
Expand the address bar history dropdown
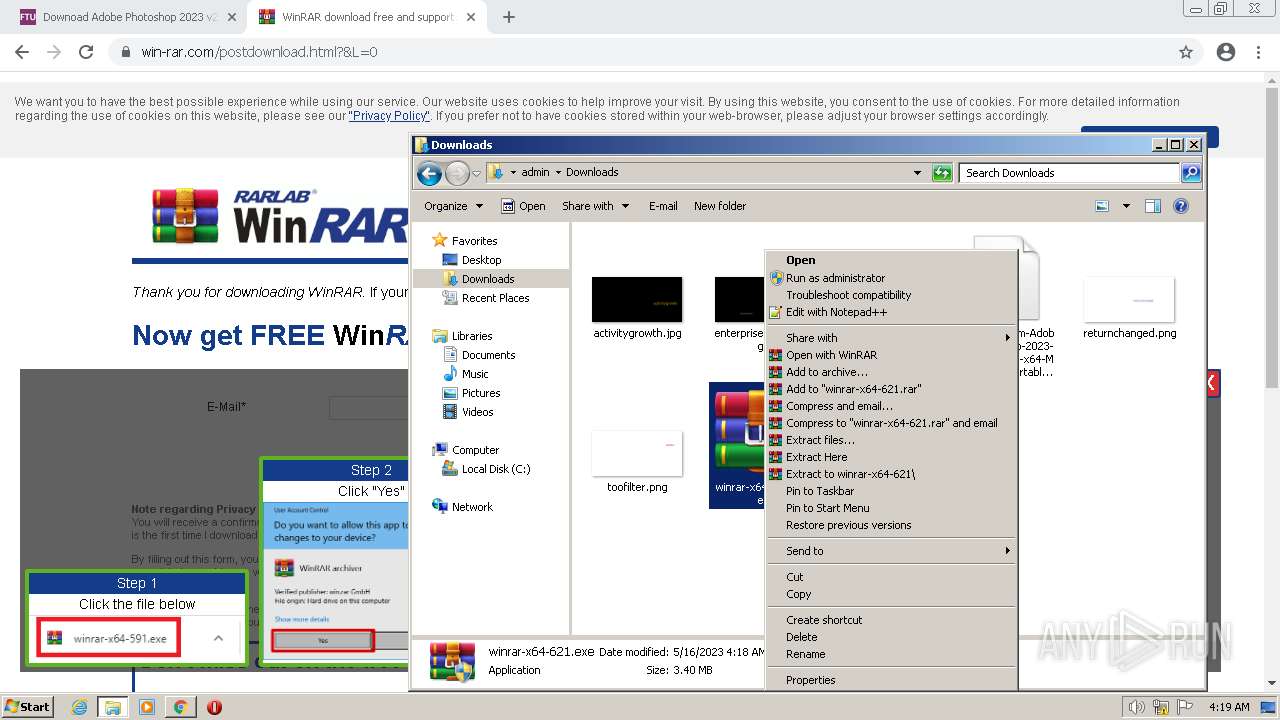coord(917,173)
